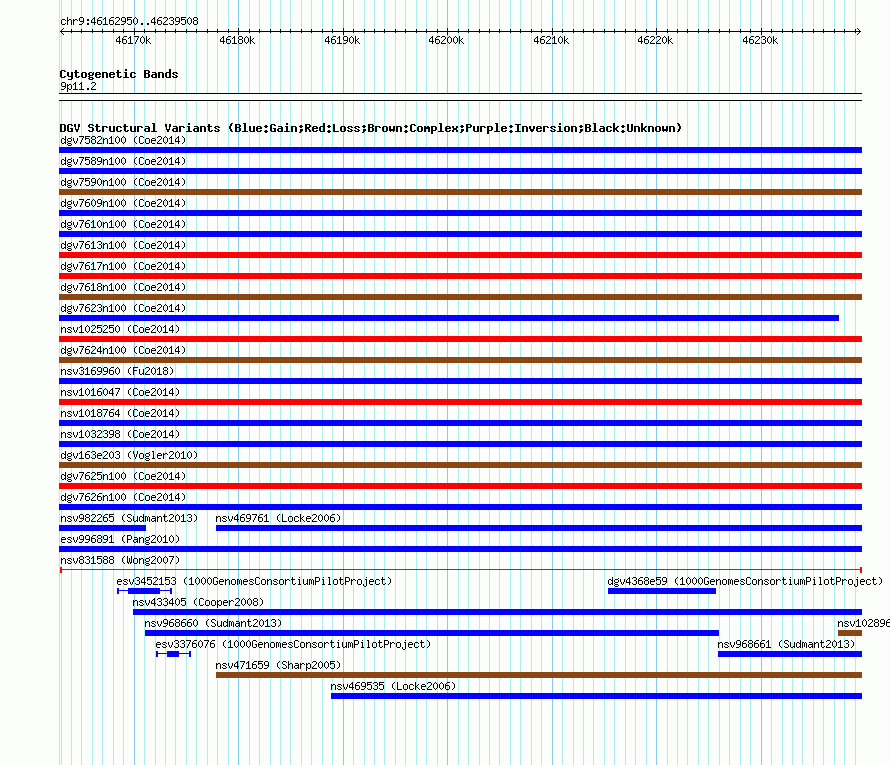Click the DGV Structural Variants track title

(371, 128)
